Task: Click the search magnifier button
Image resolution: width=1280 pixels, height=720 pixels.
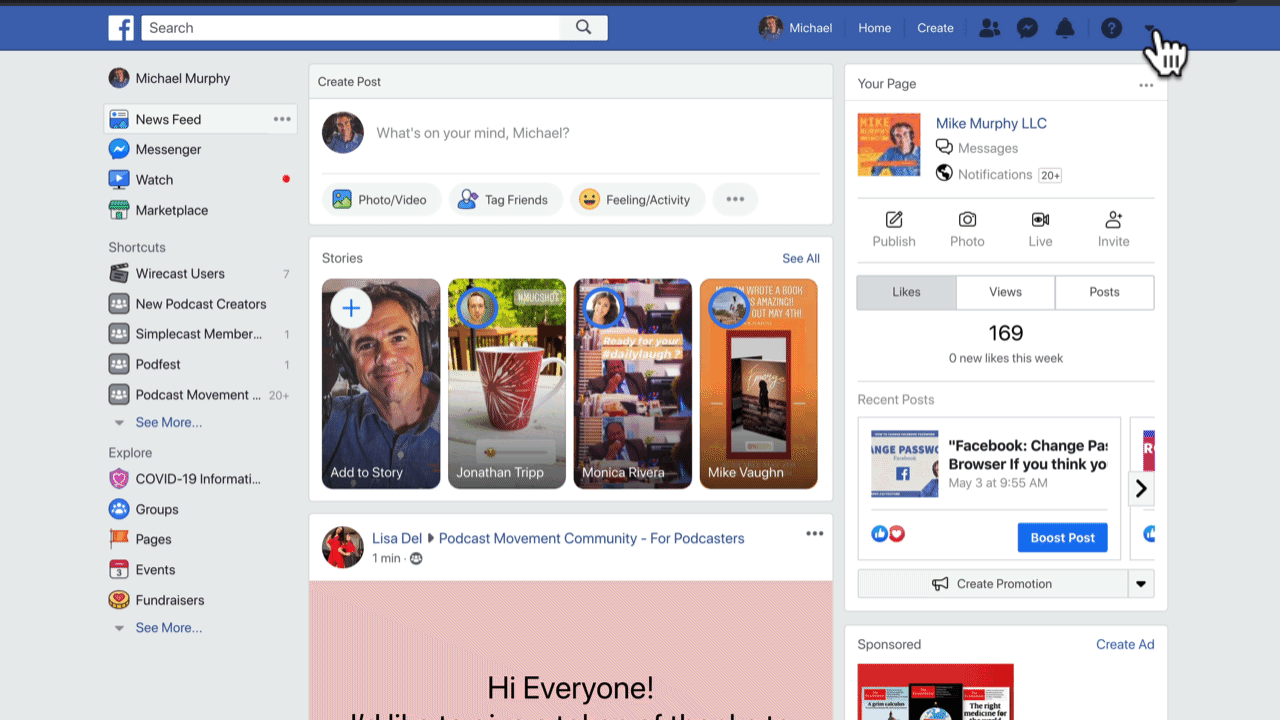Action: [584, 28]
